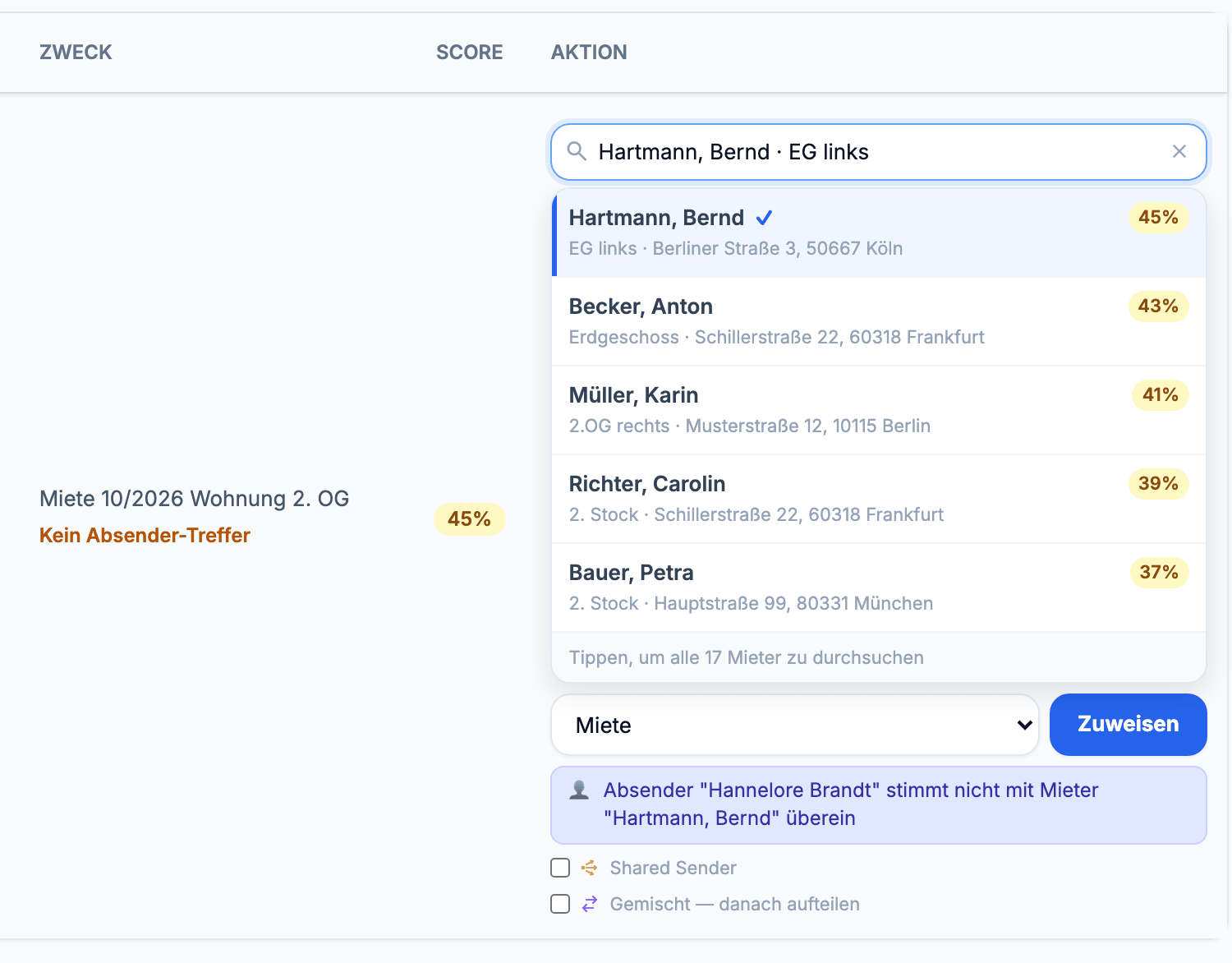Click the ZWECK column header
Image resolution: width=1232 pixels, height=963 pixels.
coord(76,52)
